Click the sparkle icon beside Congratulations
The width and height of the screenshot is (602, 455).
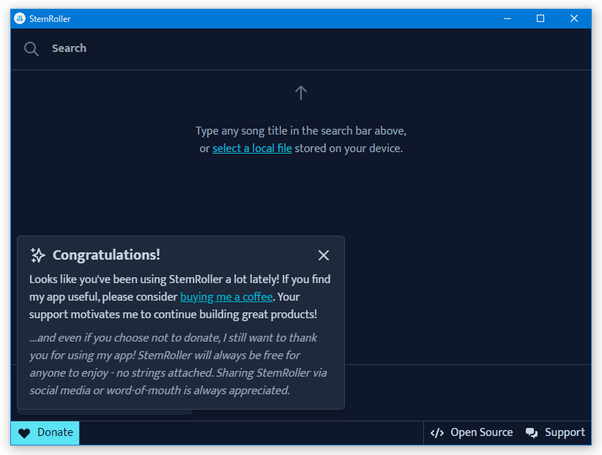38,255
